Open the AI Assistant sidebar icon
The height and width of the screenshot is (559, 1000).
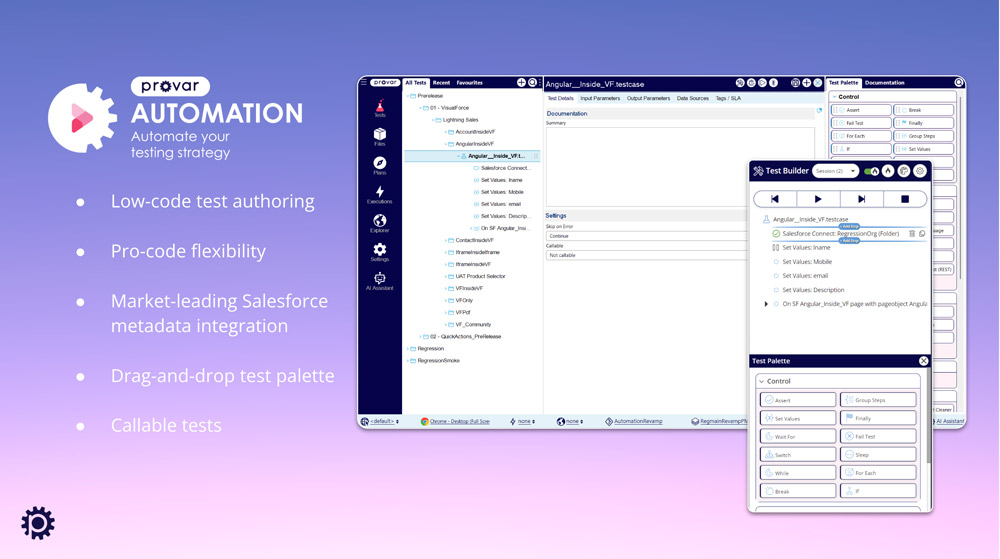click(x=379, y=281)
